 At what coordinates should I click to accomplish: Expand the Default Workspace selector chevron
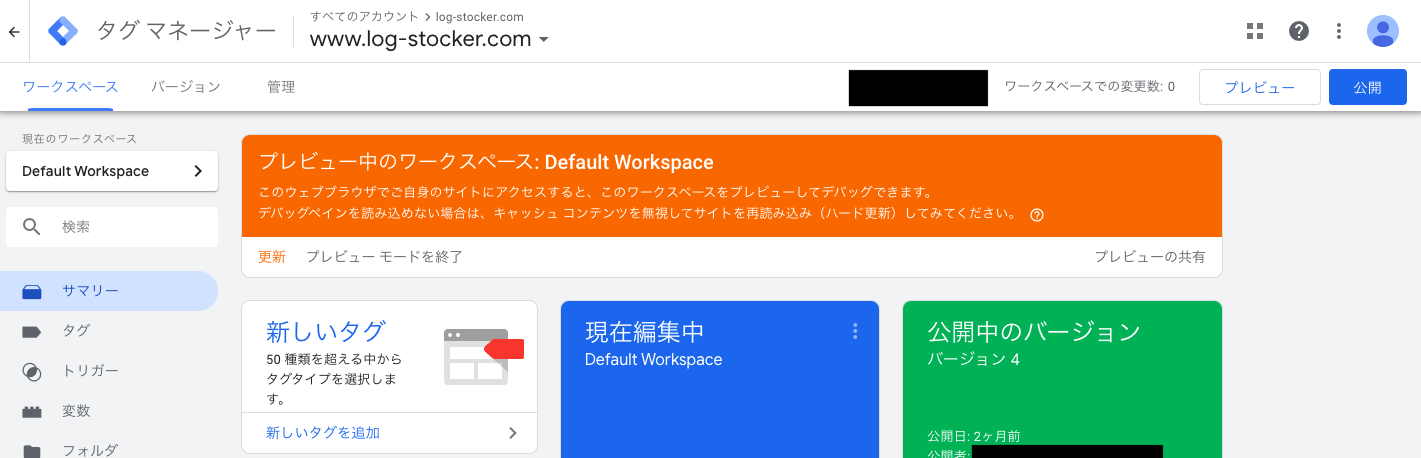tap(198, 171)
